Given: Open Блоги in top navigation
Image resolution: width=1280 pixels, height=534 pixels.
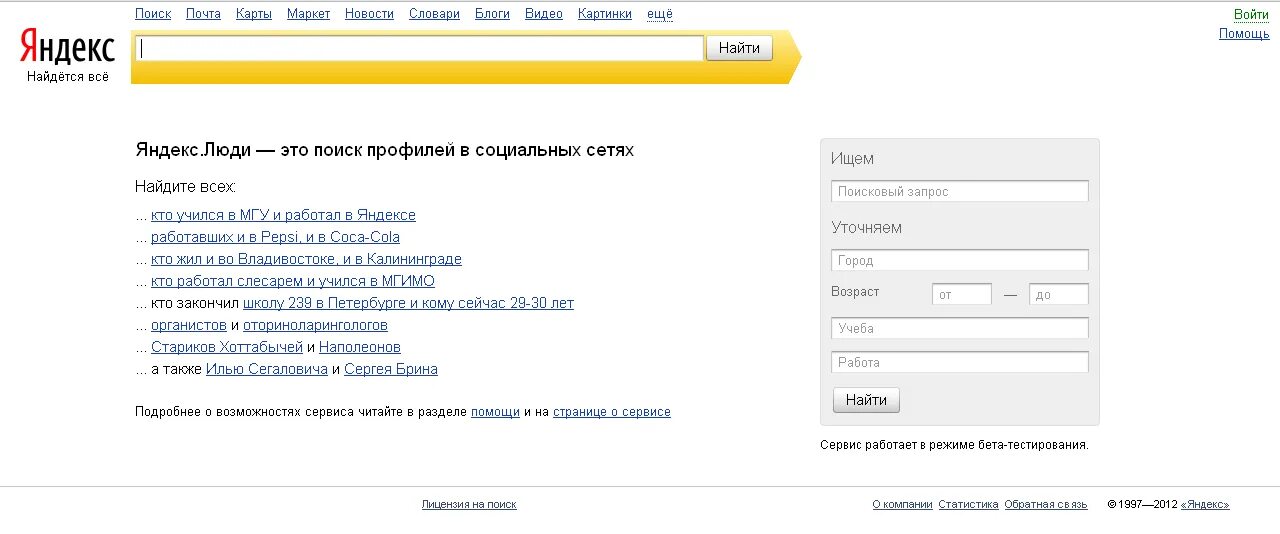Looking at the screenshot, I should (492, 14).
